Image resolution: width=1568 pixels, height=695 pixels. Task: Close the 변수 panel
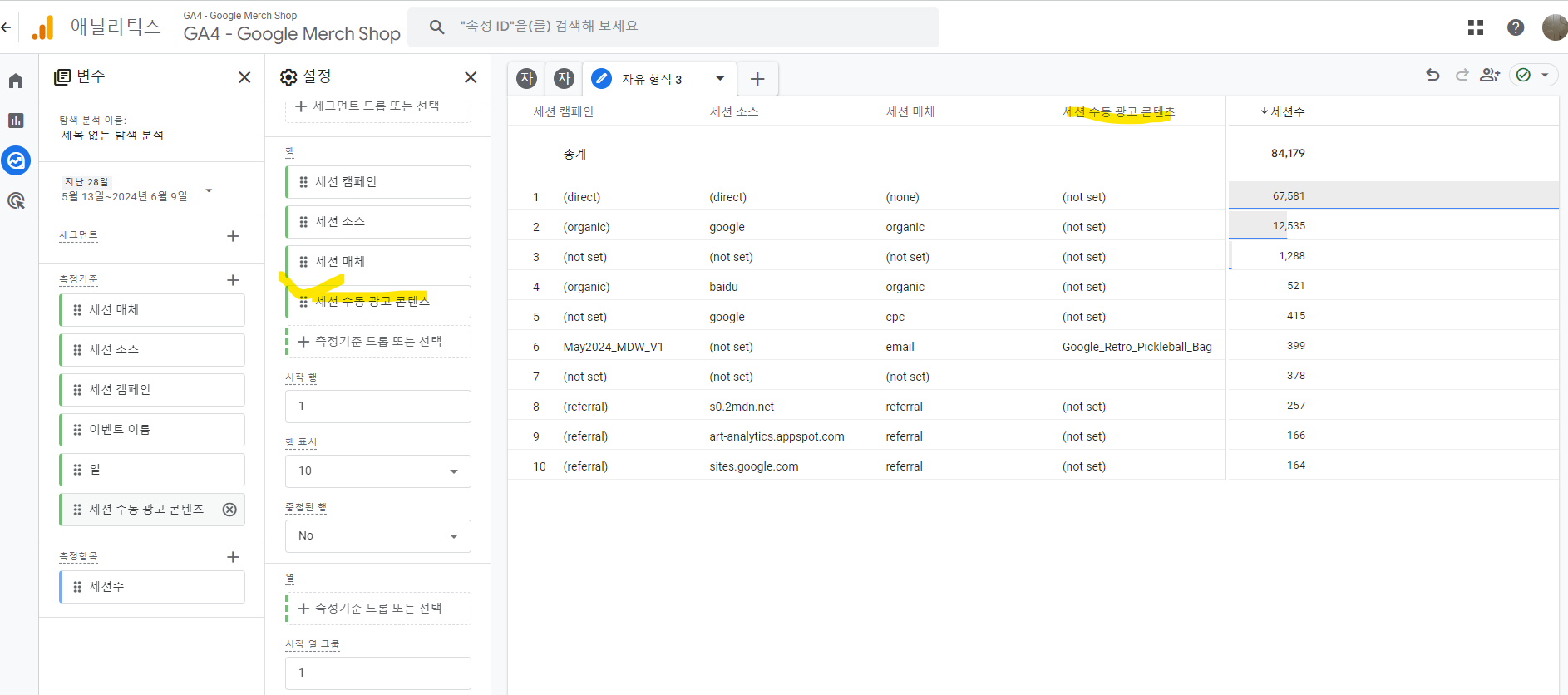click(244, 77)
